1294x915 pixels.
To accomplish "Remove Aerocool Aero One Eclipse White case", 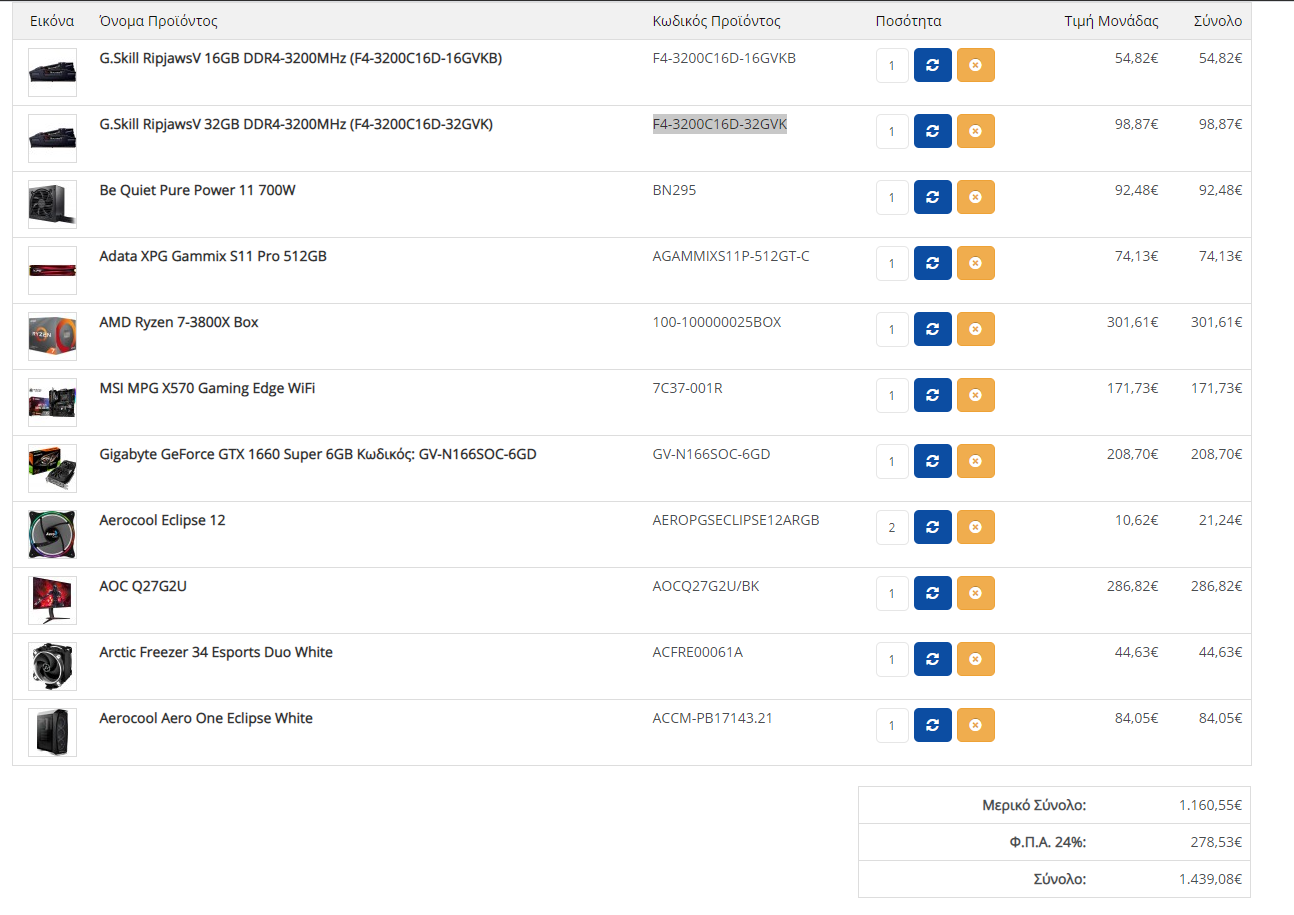I will point(976,725).
